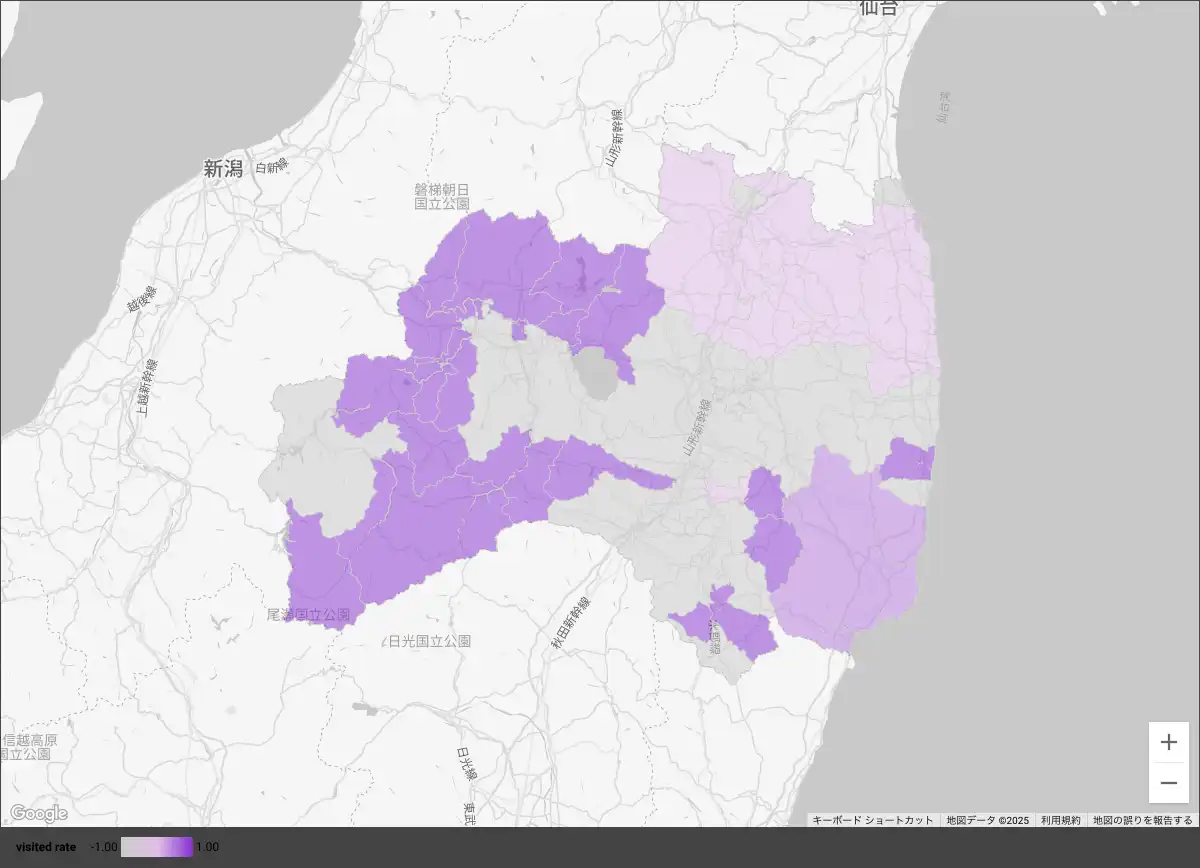Select the small purple coastal region on east
Screen dimensions: 1200x868
[908, 462]
